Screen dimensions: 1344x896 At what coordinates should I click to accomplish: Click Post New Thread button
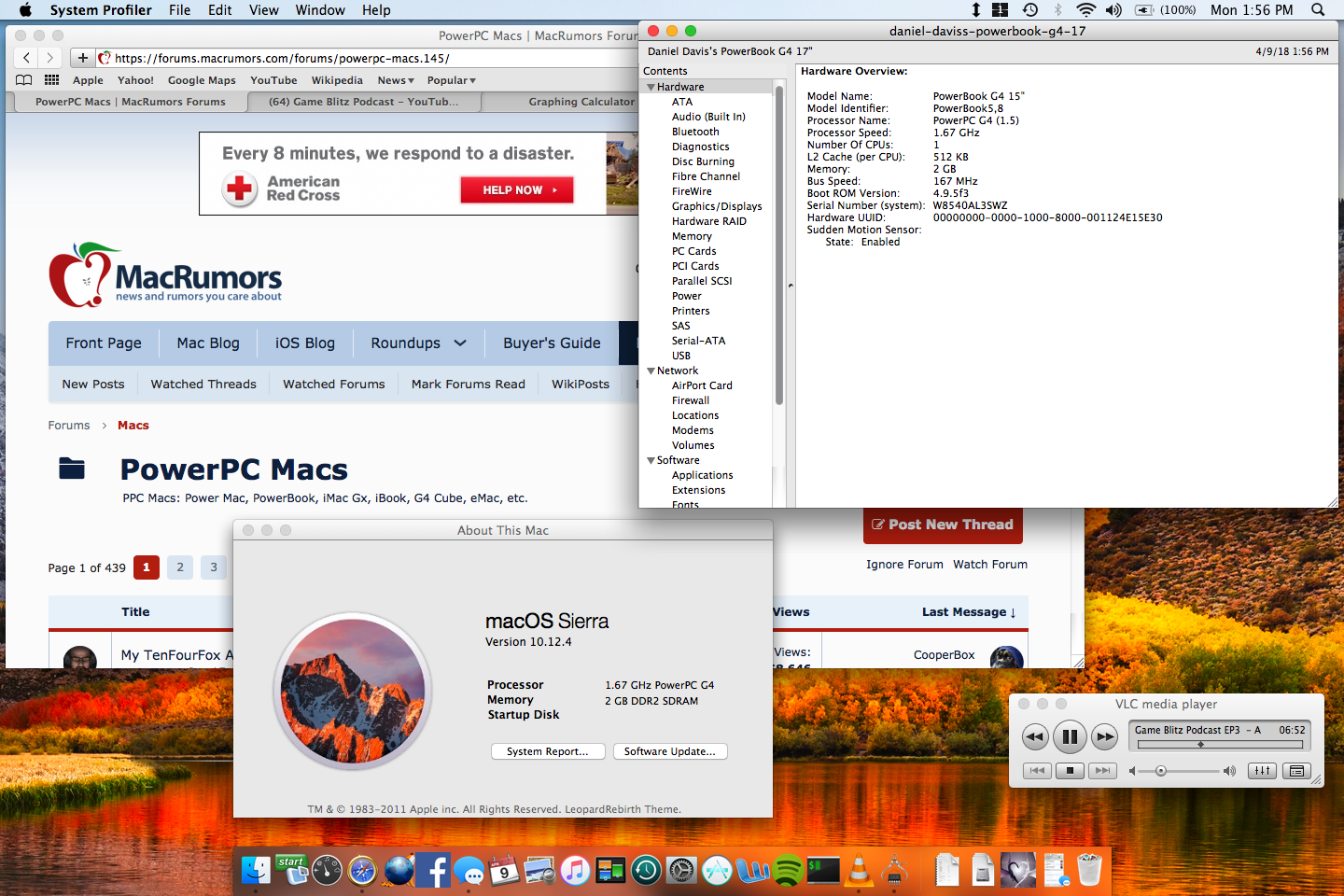pyautogui.click(x=943, y=525)
